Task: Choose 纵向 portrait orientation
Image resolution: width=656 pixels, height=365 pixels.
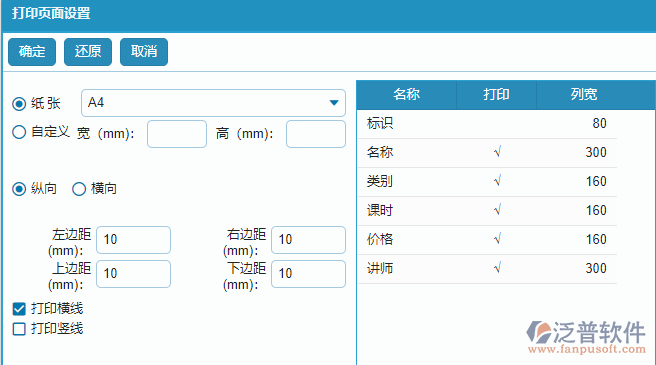Action: pos(19,189)
